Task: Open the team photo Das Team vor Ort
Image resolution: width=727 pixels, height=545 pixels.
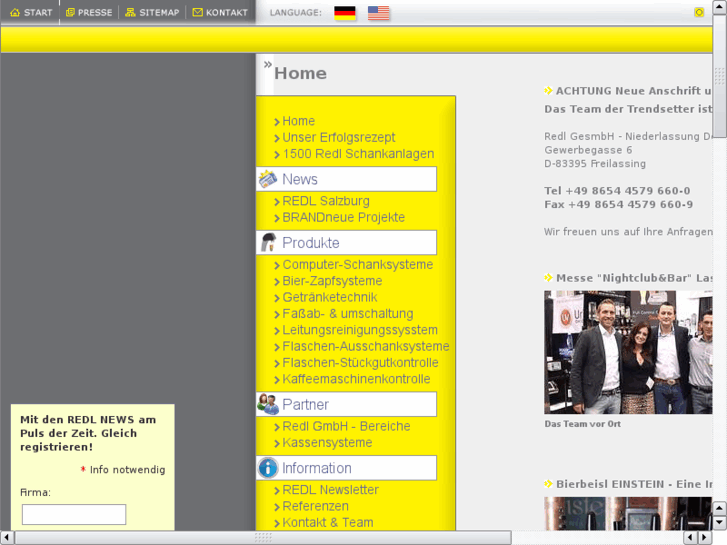Action: [628, 352]
